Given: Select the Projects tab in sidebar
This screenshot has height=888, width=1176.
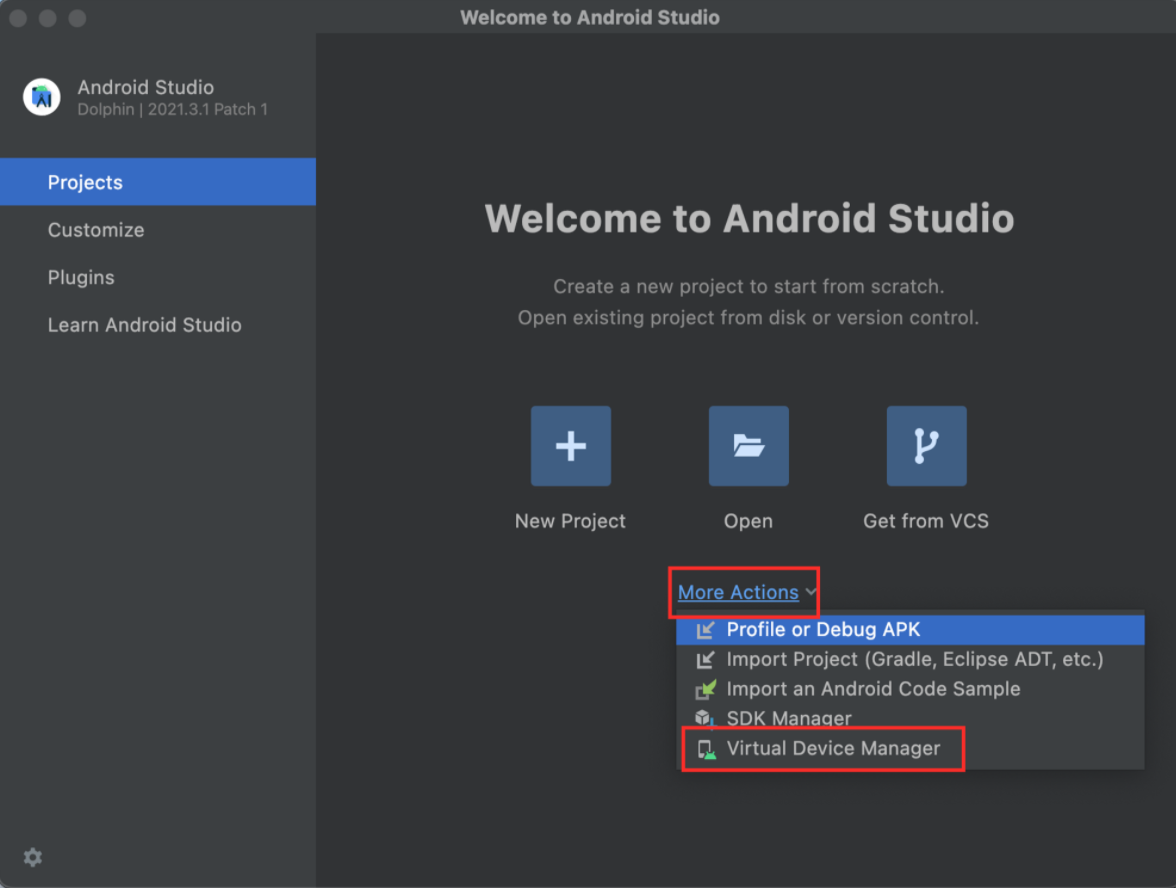Looking at the screenshot, I should pyautogui.click(x=158, y=182).
